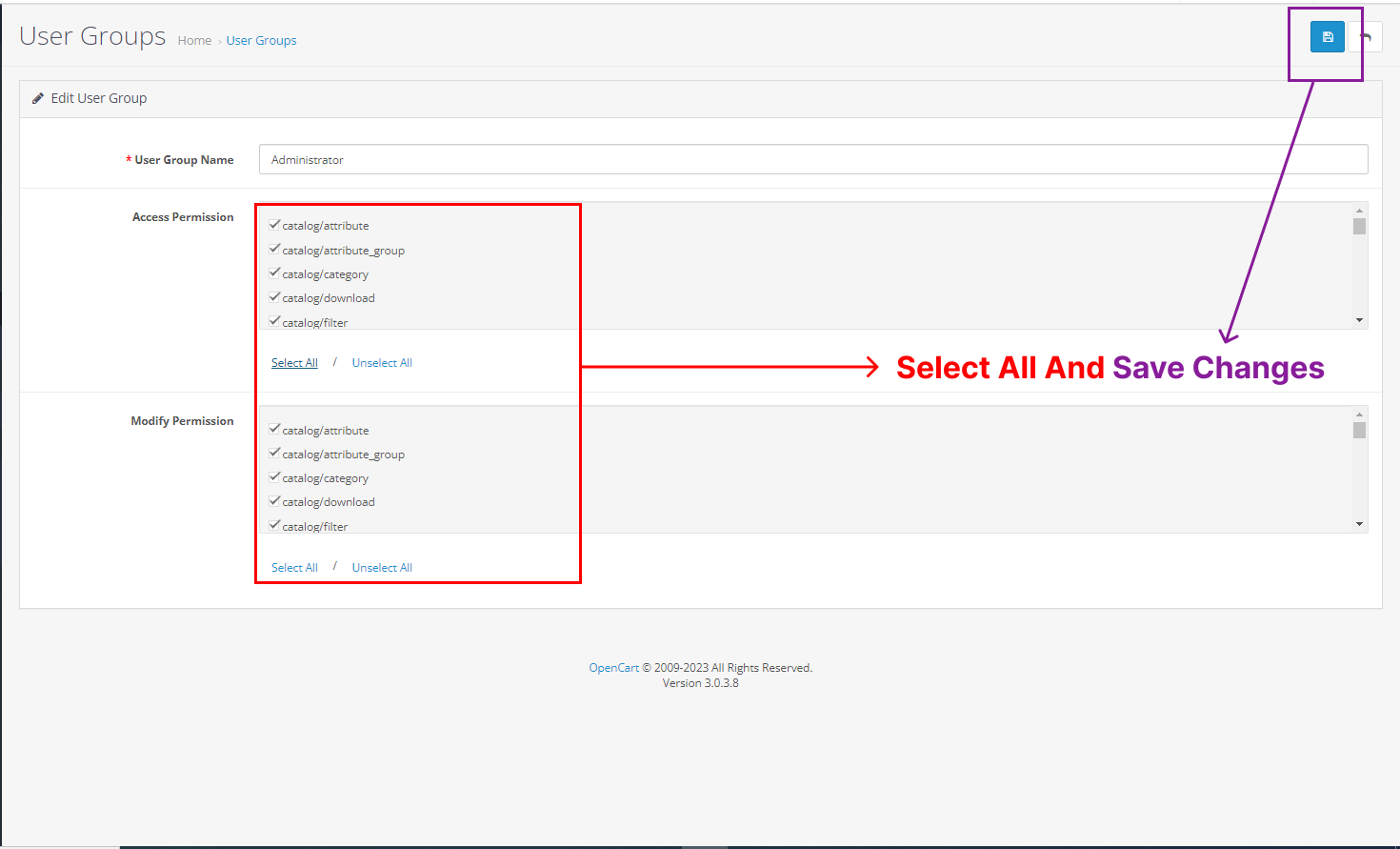
Task: Toggle the catalog/category modify checkbox
Action: pyautogui.click(x=274, y=476)
